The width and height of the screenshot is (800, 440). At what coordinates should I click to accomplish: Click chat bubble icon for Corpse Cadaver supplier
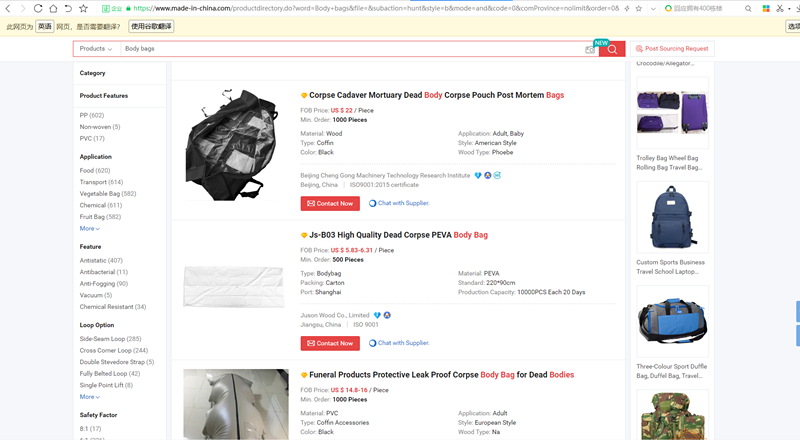(372, 203)
